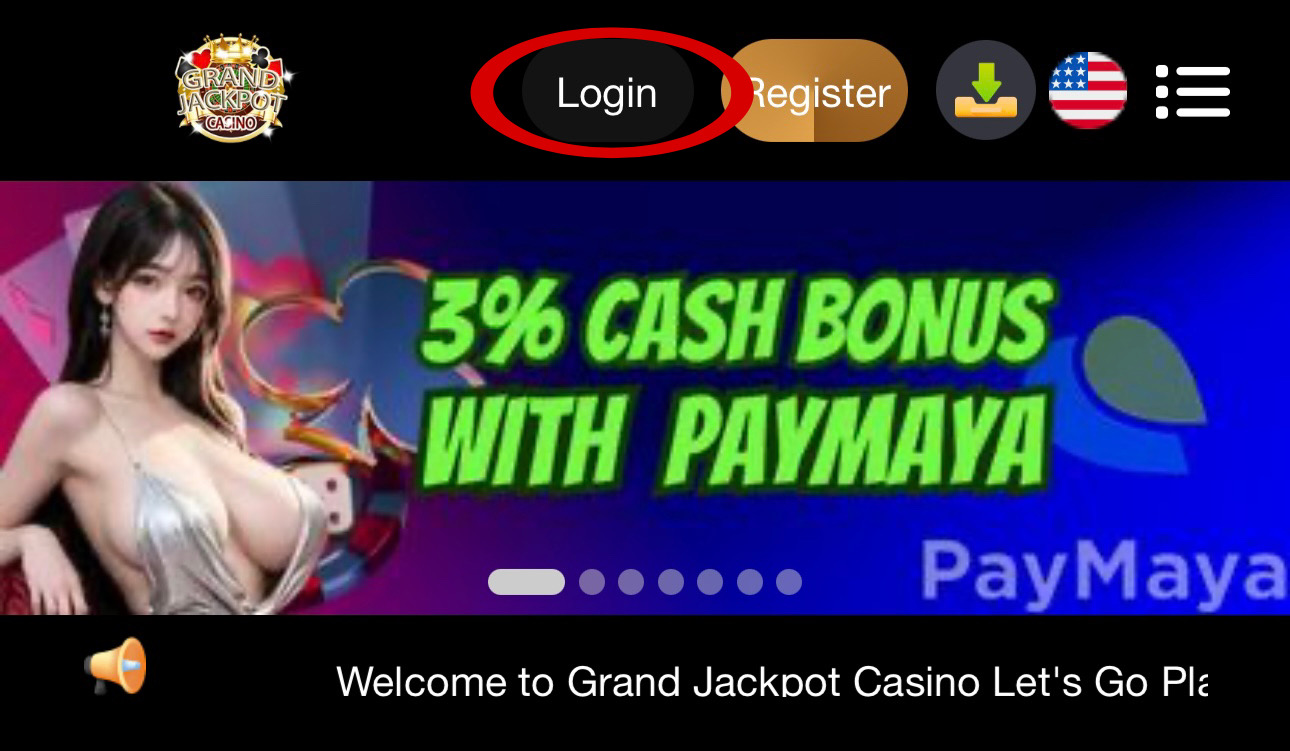Select the active pill-shaped carousel indicator

(x=526, y=582)
